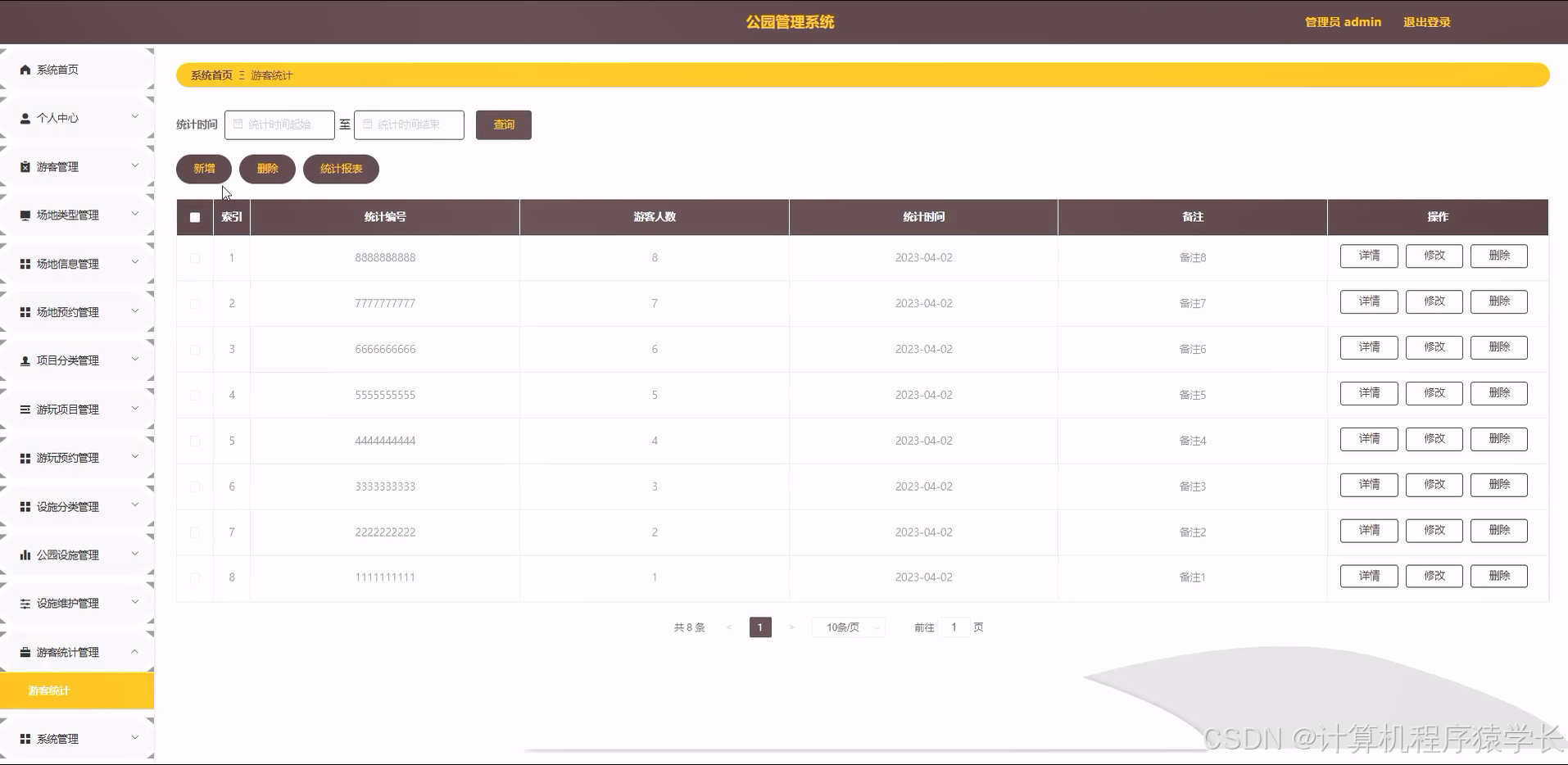Click the 前往 page number input
This screenshot has height=765, width=1568.
(954, 627)
